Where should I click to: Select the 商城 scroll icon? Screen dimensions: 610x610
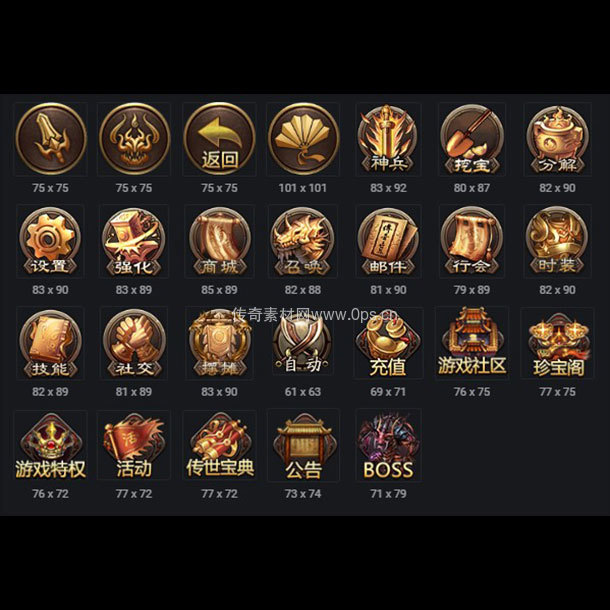tap(219, 241)
